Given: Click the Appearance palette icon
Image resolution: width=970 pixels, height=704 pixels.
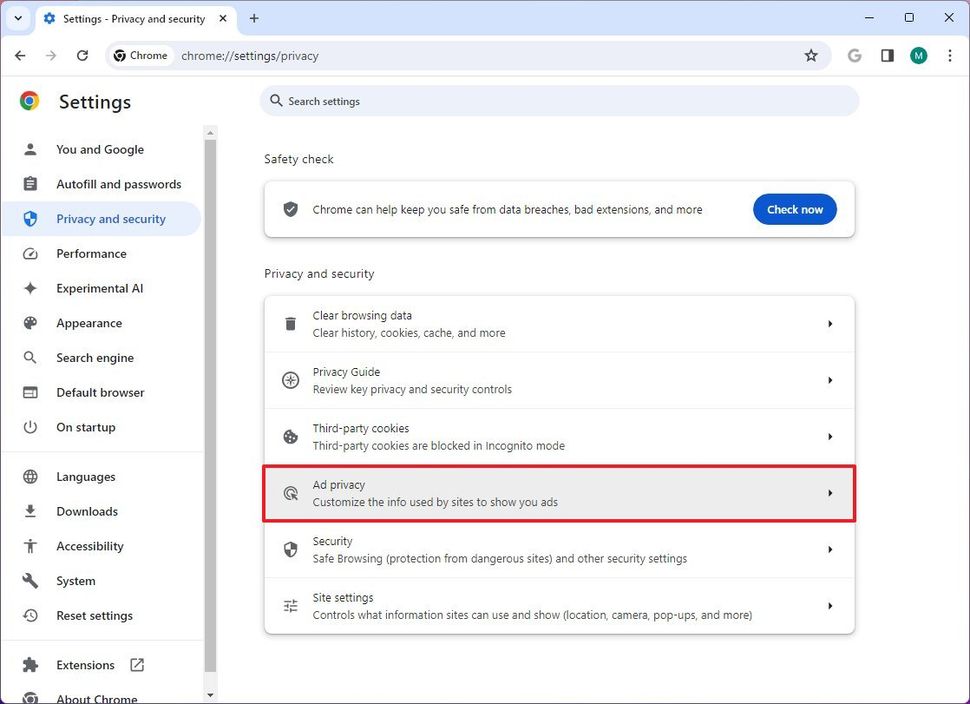Looking at the screenshot, I should pyautogui.click(x=31, y=322).
